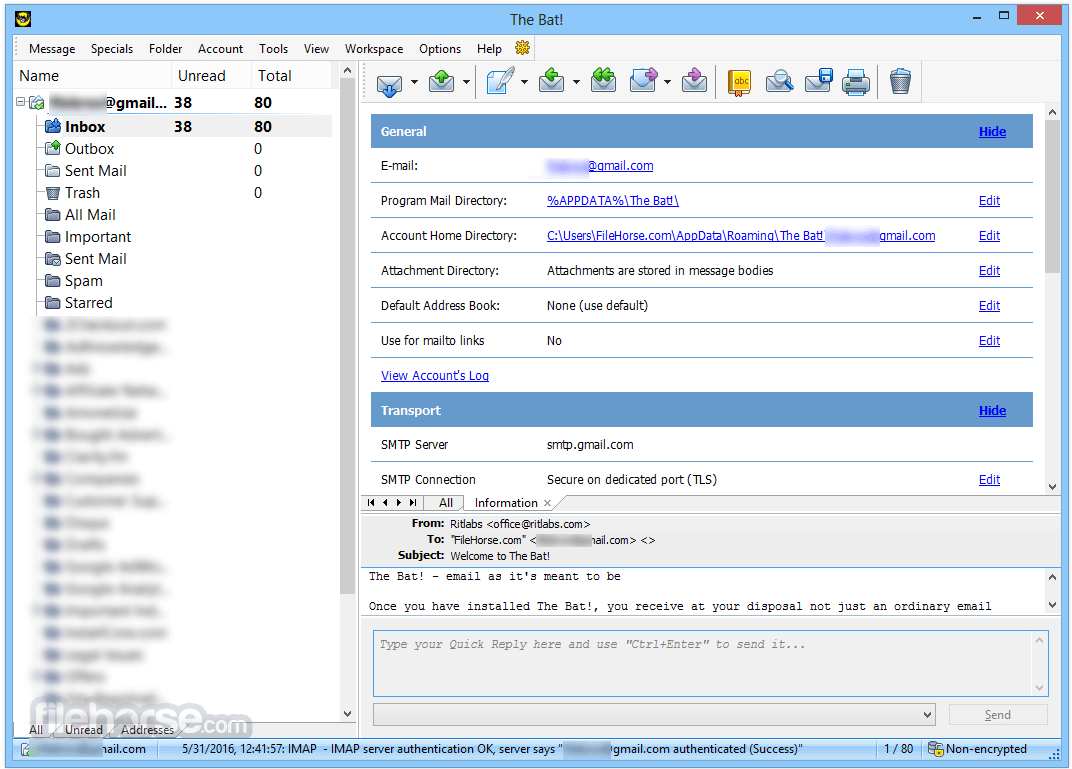Open the View menu

point(316,49)
